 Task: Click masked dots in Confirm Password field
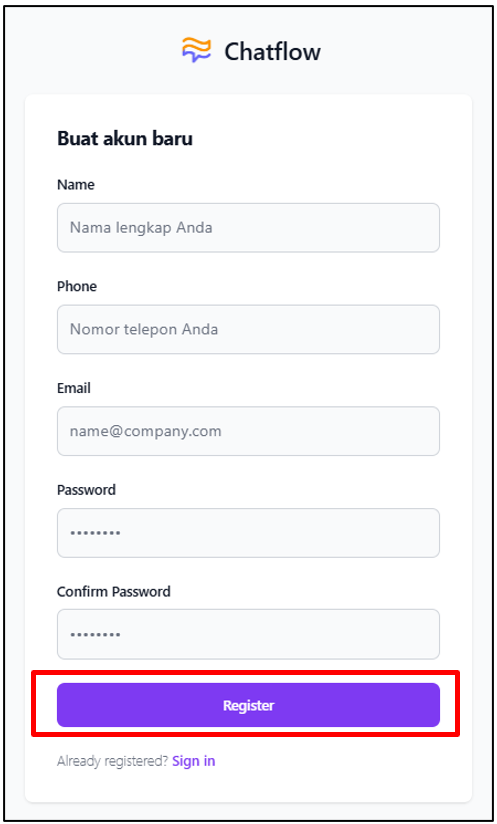click(96, 635)
